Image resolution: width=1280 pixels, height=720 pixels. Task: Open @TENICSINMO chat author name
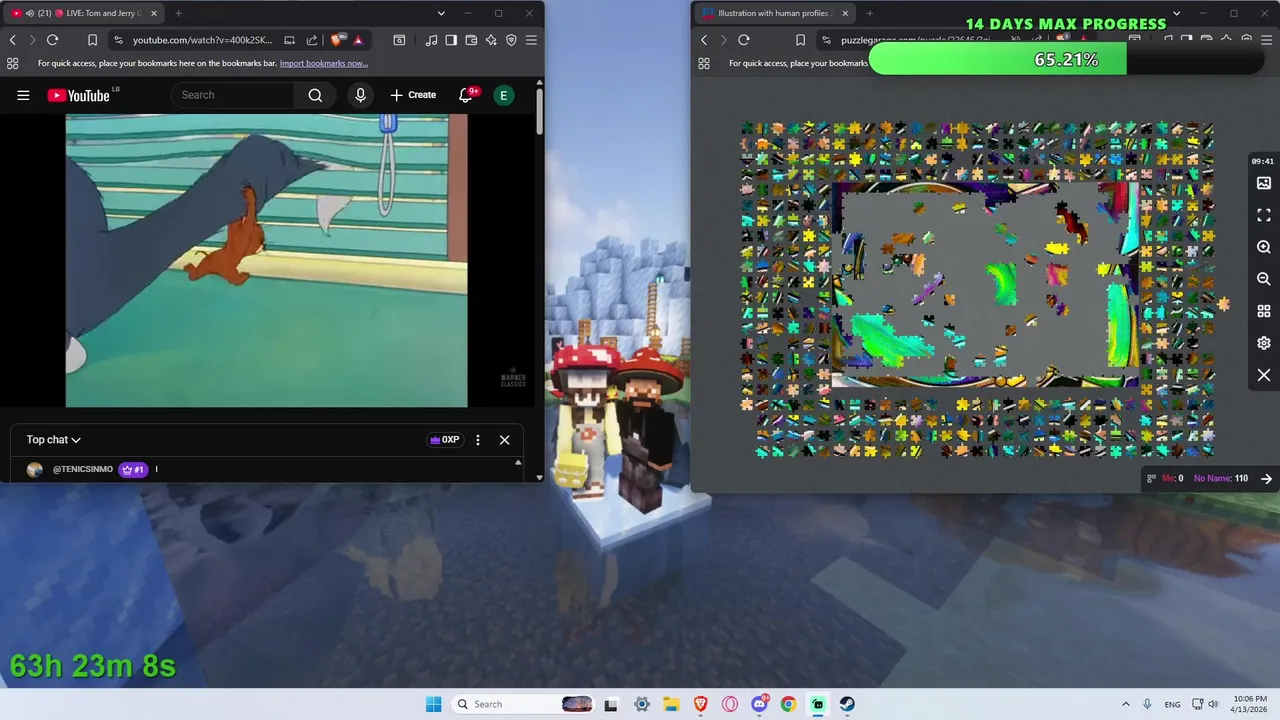point(83,469)
